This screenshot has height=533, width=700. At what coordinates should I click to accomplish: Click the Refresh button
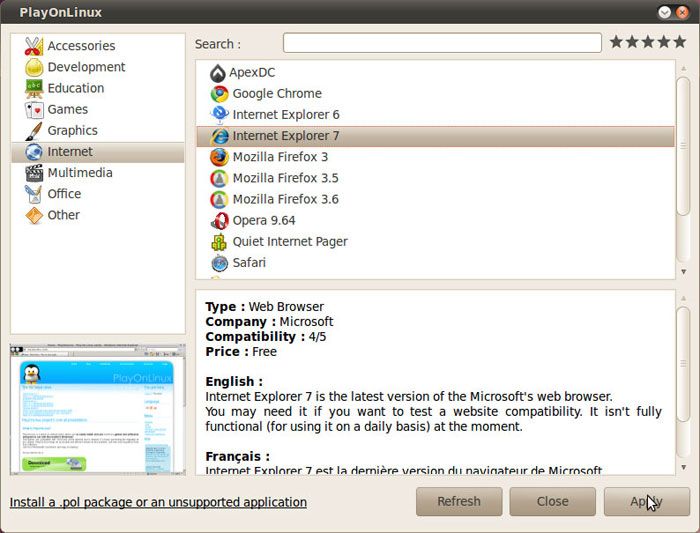click(459, 501)
